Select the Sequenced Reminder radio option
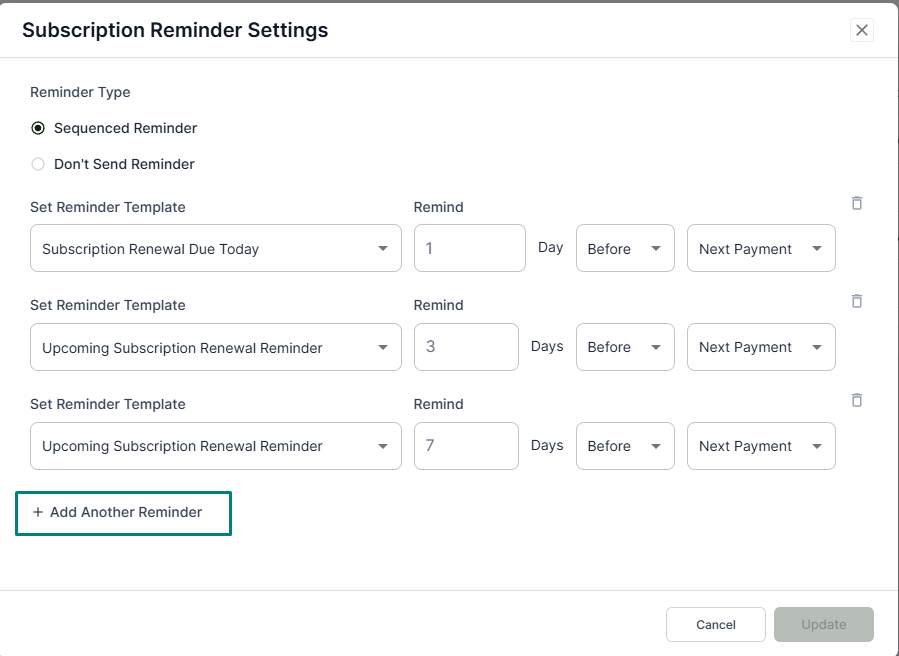 [38, 128]
